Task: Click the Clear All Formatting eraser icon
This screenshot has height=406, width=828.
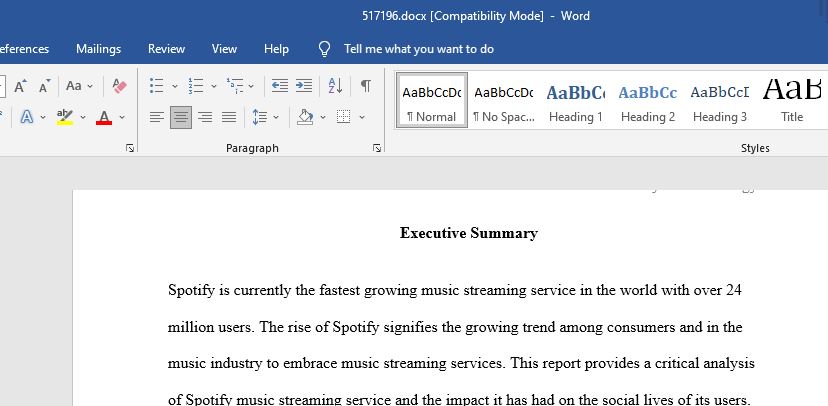Action: tap(119, 86)
